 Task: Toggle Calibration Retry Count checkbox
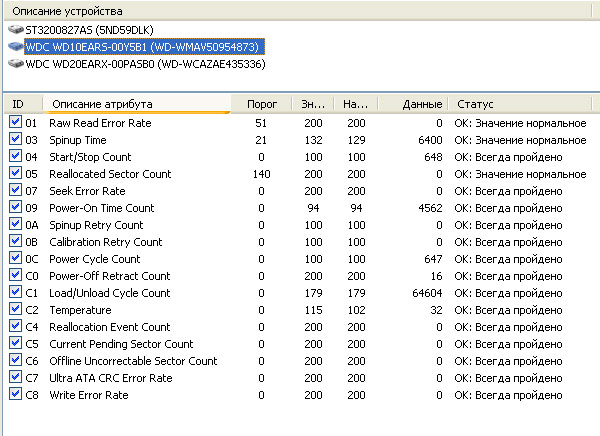(15, 241)
